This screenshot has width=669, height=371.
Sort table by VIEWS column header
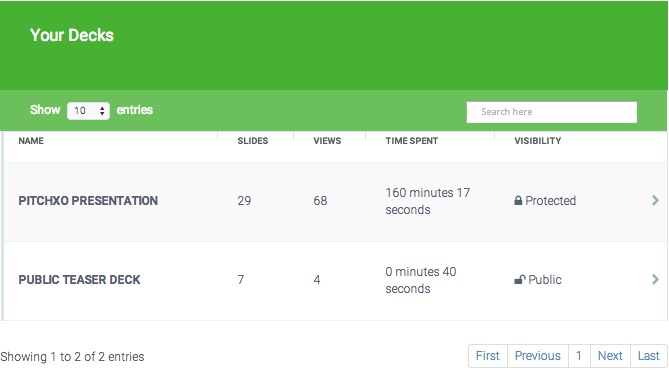pos(327,141)
